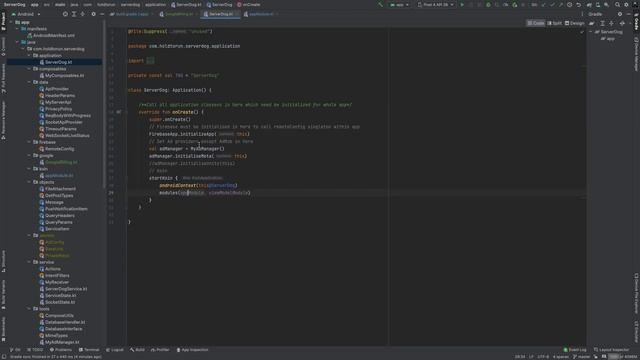Open AndroidManifest.xml in project tree
This screenshot has width=640, height=360.
click(x=53, y=36)
